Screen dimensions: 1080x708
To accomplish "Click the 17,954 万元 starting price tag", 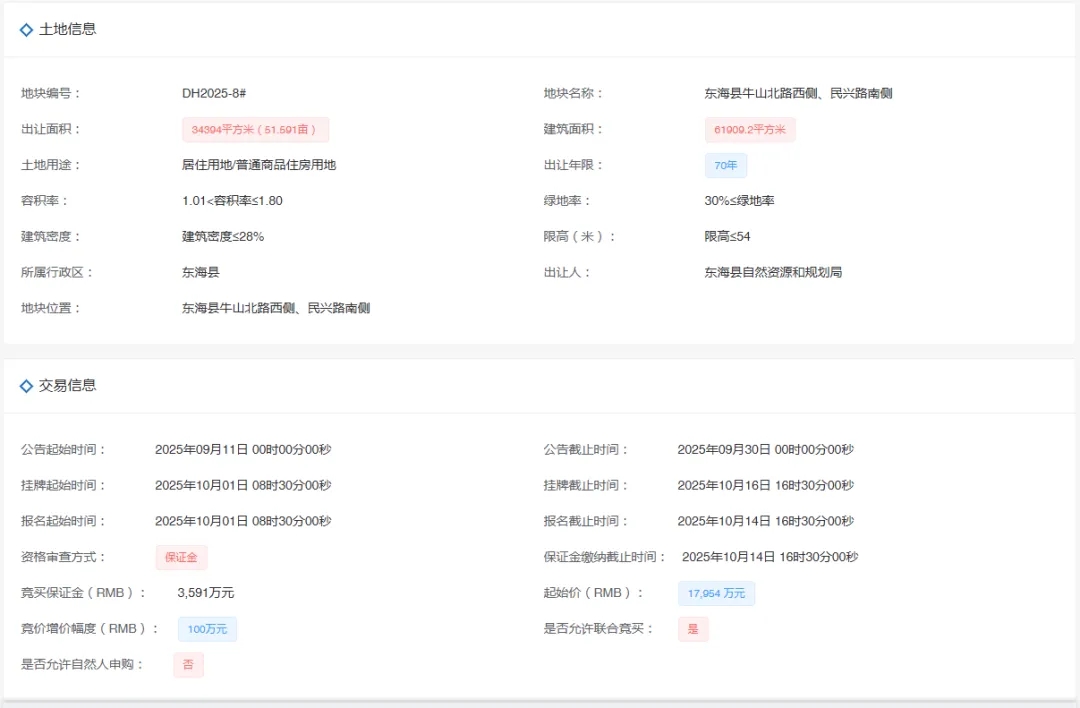I will click(x=716, y=593).
